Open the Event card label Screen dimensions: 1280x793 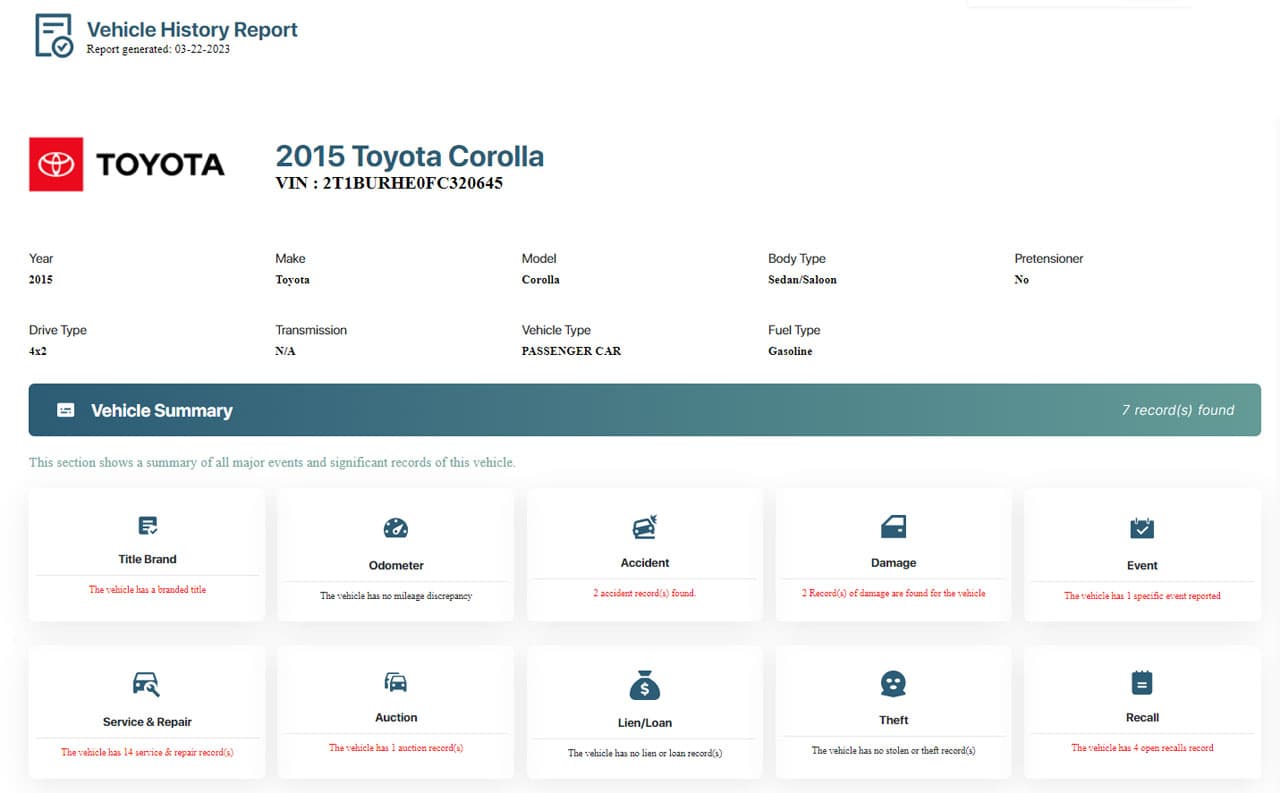(1142, 565)
